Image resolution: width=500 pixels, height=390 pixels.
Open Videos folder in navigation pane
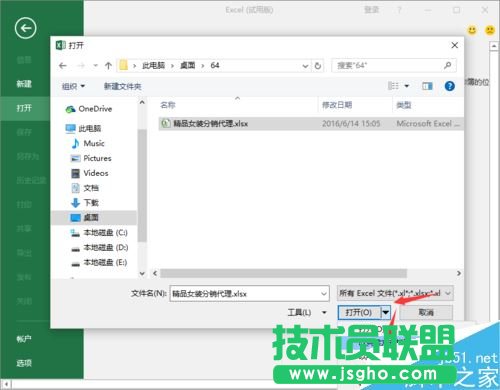(89, 173)
